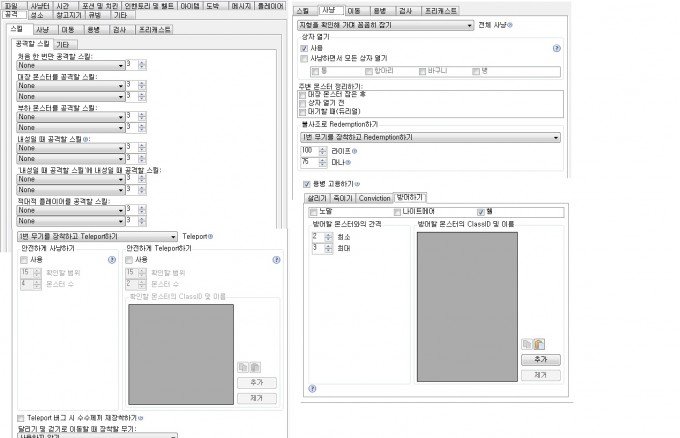The width and height of the screenshot is (680, 438).
Task: Check the 나이트메어 difficulty box
Action: point(394,211)
